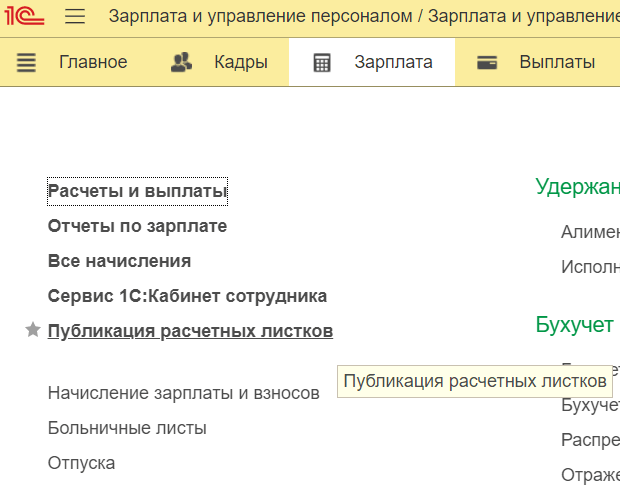Click the calculator icon for Зарплата

[x=322, y=62]
